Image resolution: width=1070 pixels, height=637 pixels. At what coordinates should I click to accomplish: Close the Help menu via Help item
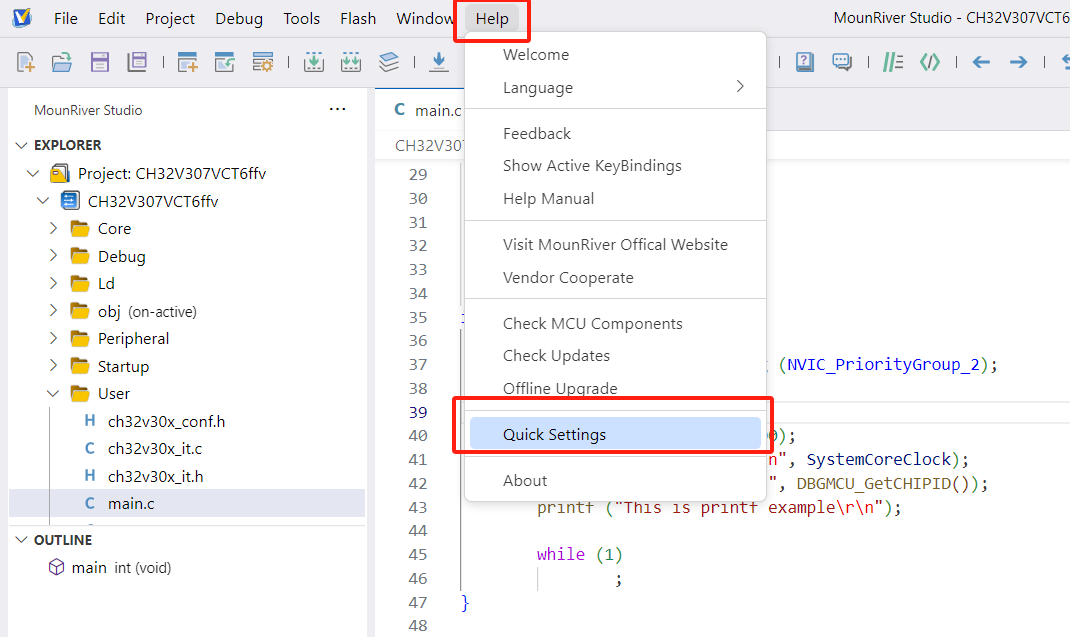[492, 18]
